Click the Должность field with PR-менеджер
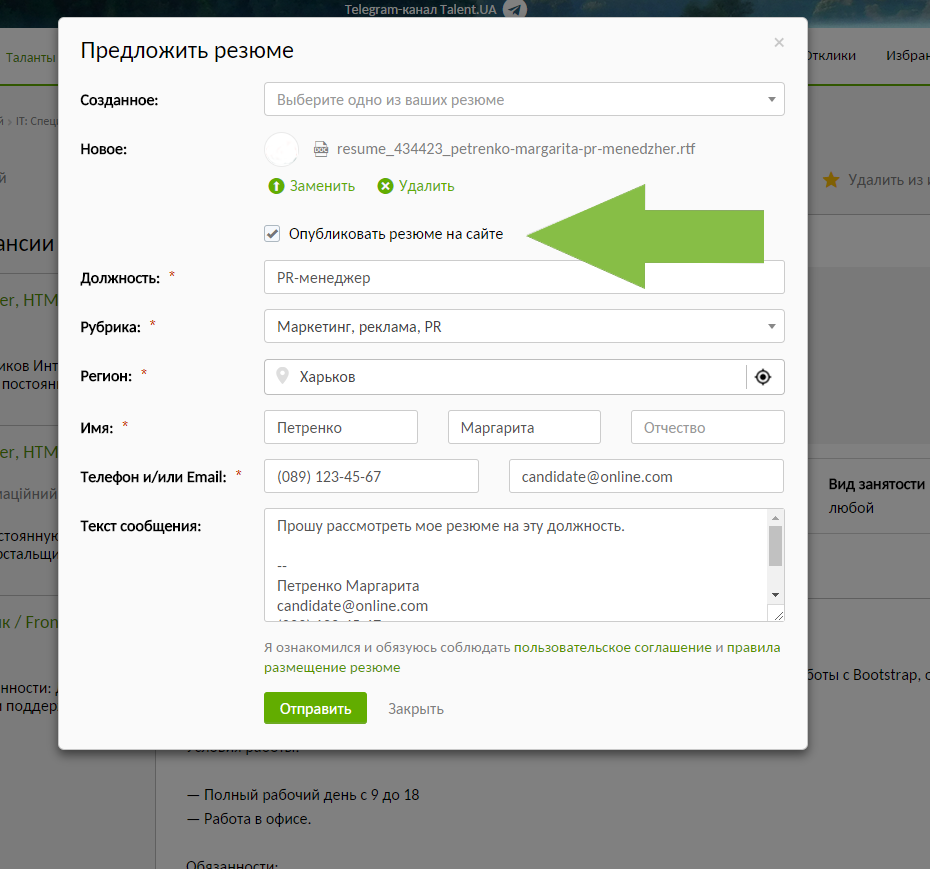 pos(524,277)
